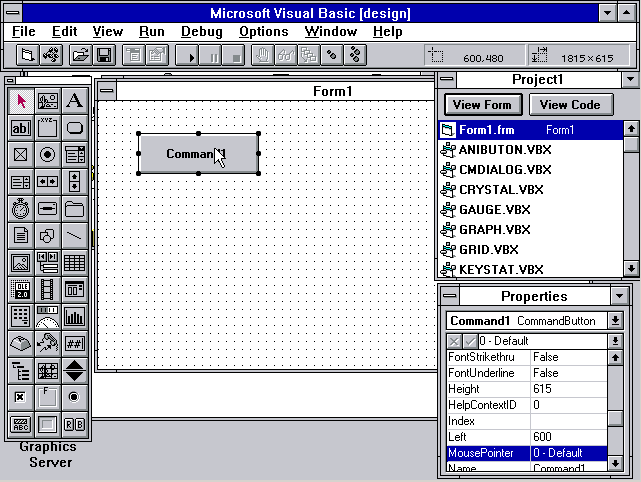
Task: Select the masked edit (##) tool
Action: [74, 343]
